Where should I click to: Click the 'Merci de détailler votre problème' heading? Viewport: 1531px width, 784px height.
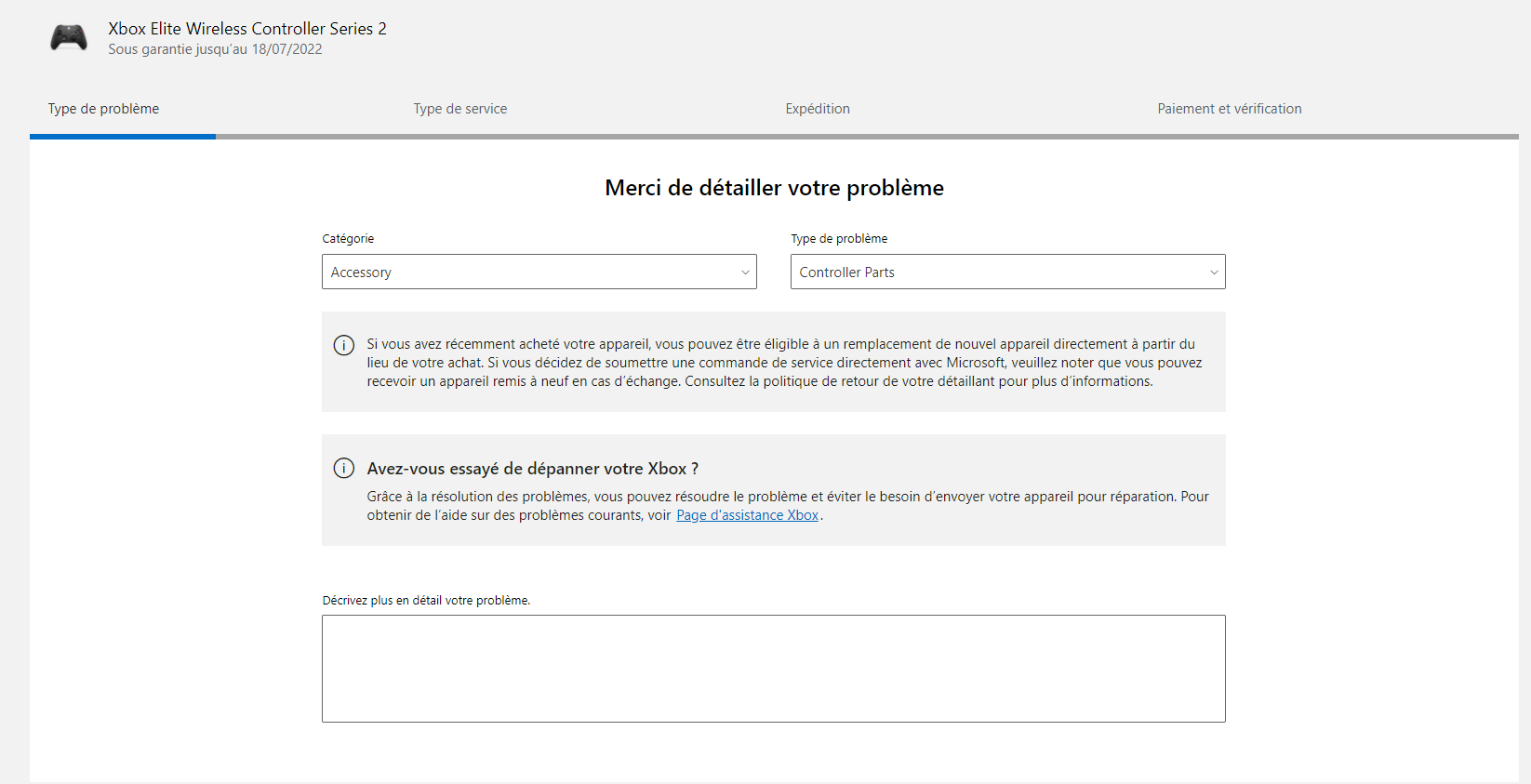[774, 188]
